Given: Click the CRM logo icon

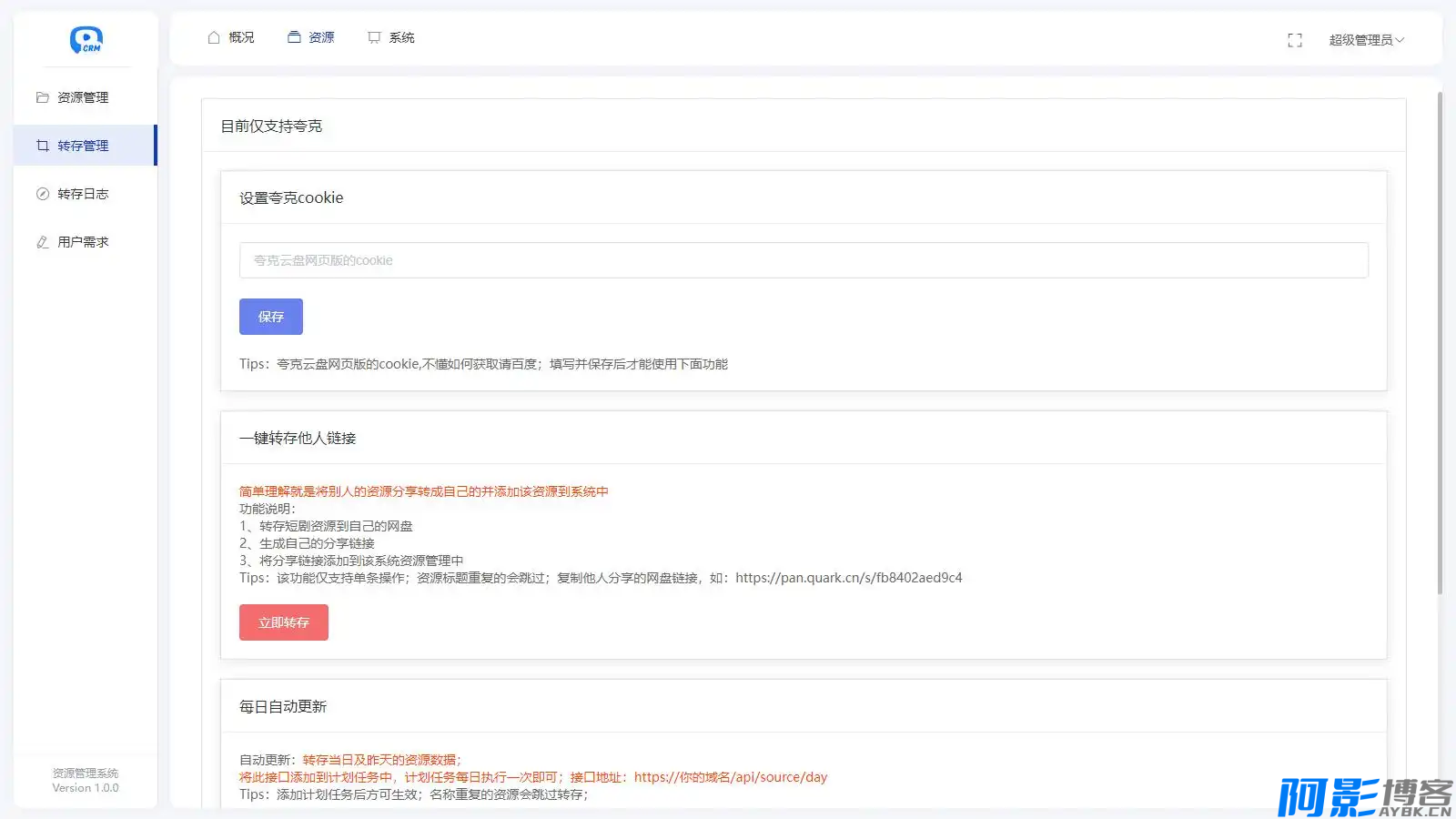Looking at the screenshot, I should tap(86, 40).
